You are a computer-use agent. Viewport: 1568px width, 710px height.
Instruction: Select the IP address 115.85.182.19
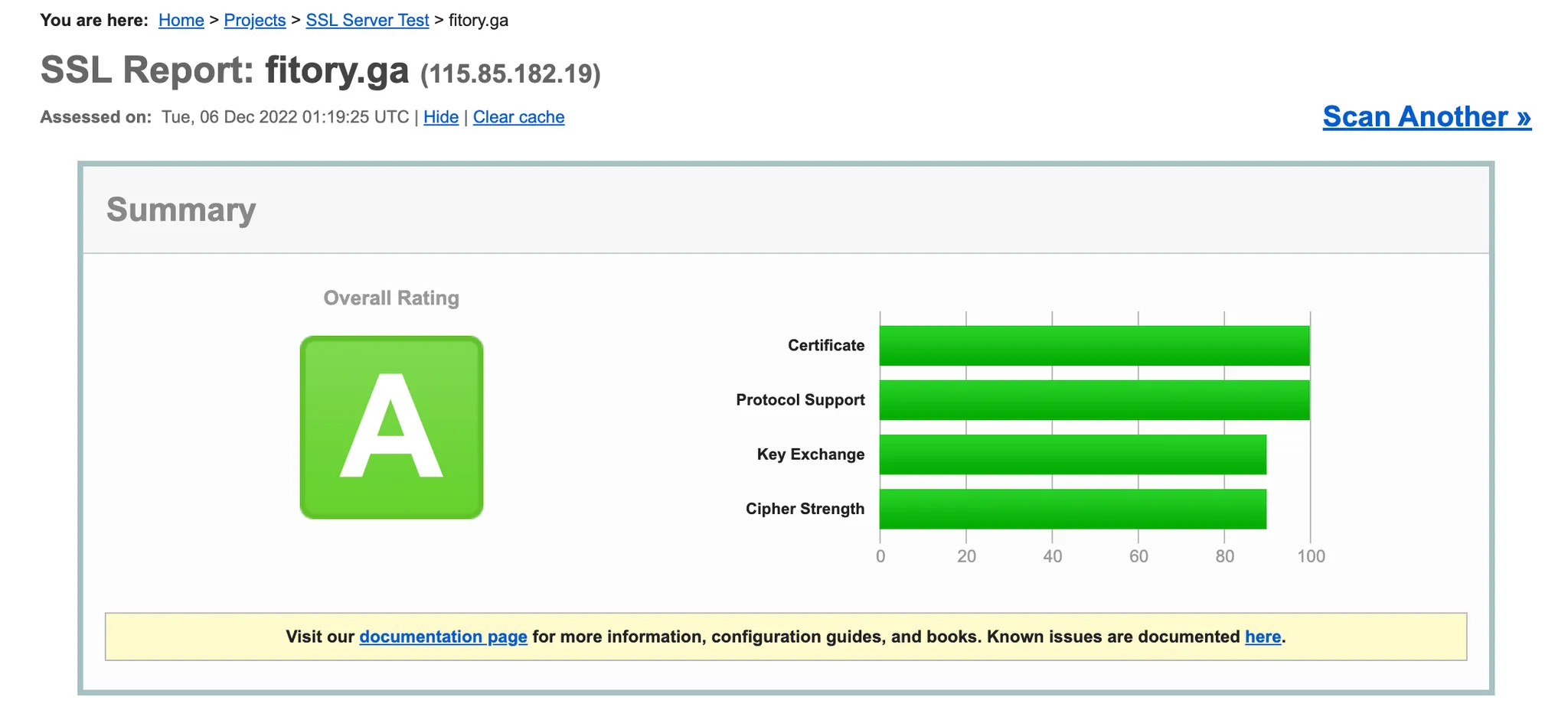[511, 74]
